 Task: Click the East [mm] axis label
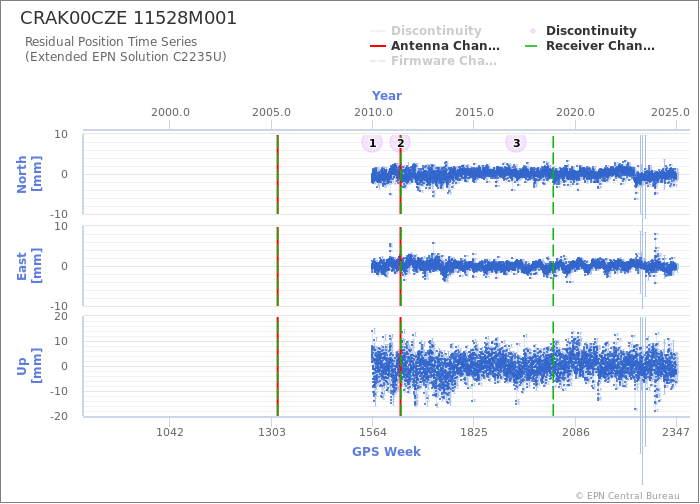click(x=29, y=266)
